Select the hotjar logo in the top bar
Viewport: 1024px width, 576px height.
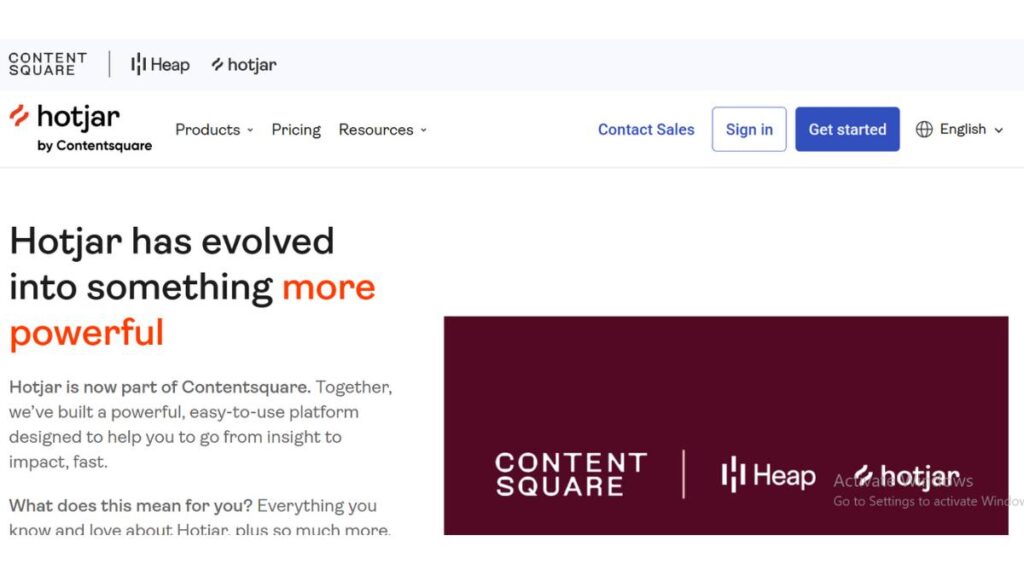click(x=243, y=64)
